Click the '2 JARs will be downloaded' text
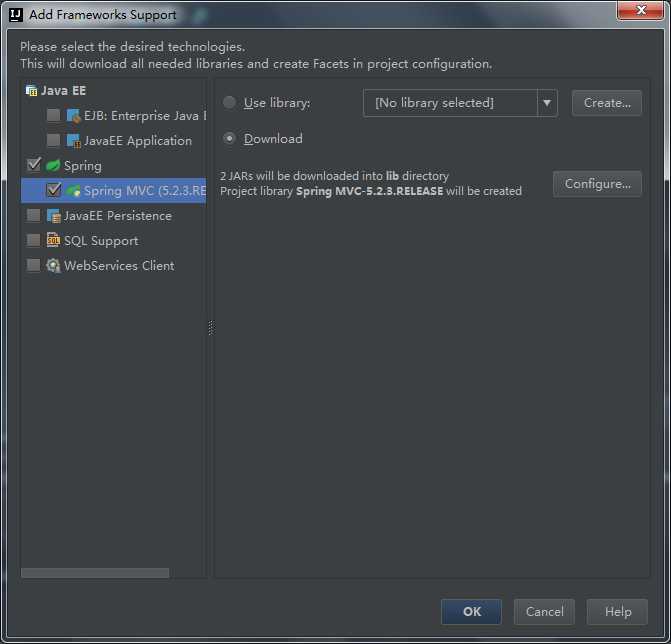 tap(334, 176)
